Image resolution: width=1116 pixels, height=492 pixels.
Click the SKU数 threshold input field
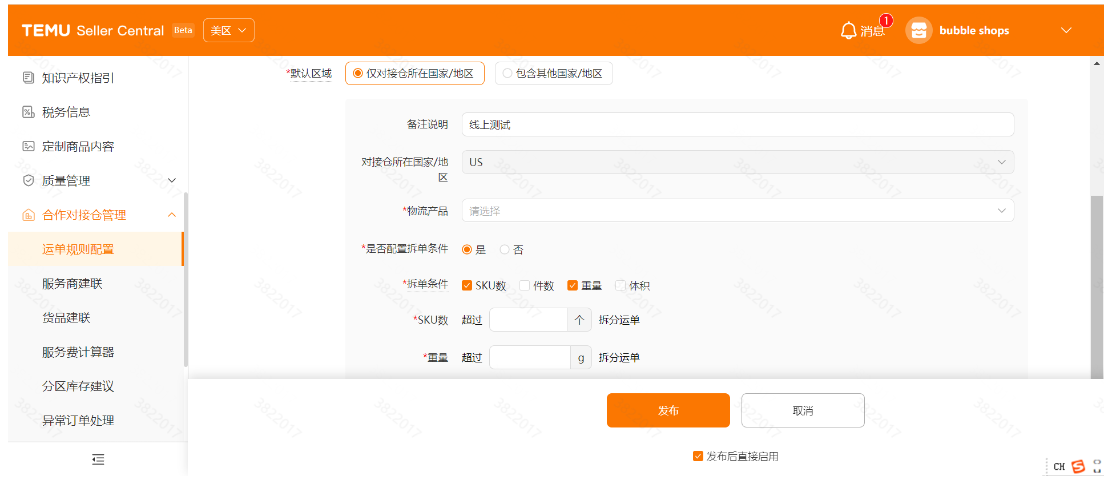point(528,320)
